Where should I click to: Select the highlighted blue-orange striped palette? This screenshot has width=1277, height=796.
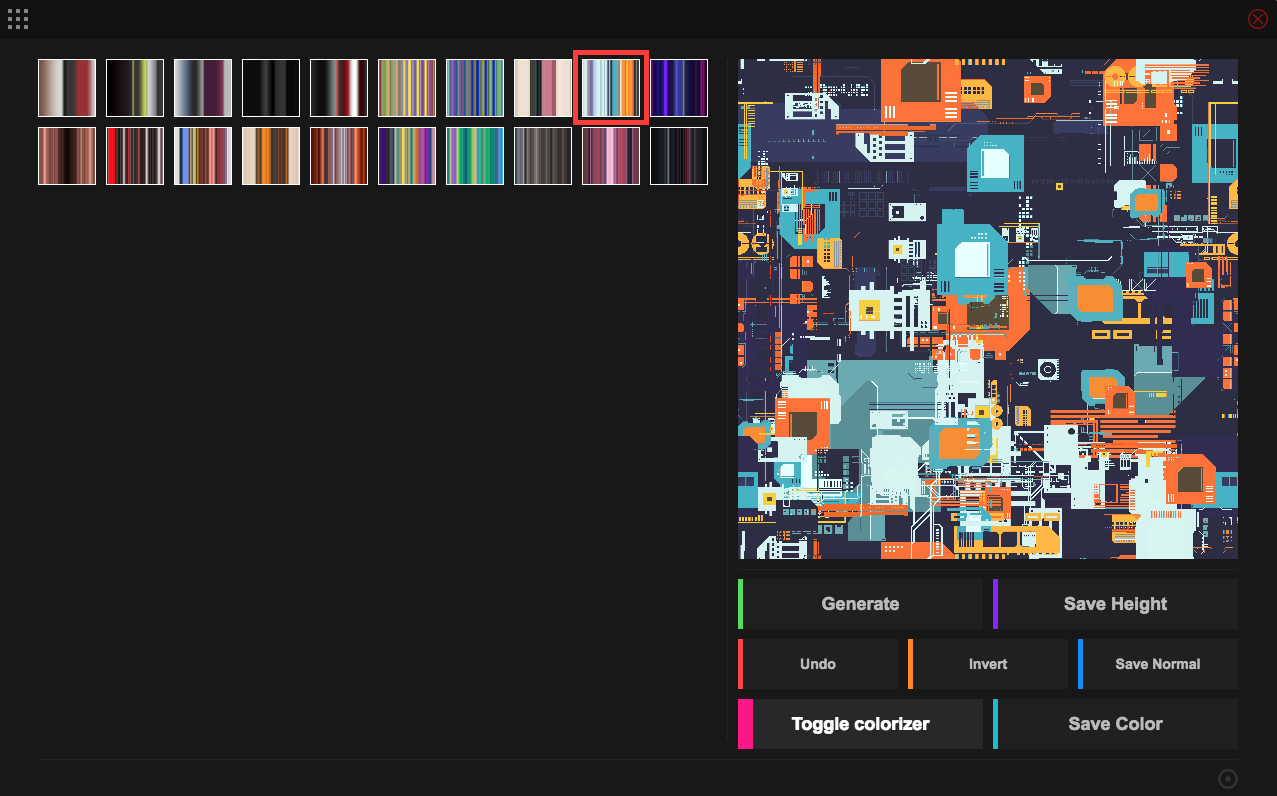coord(611,88)
